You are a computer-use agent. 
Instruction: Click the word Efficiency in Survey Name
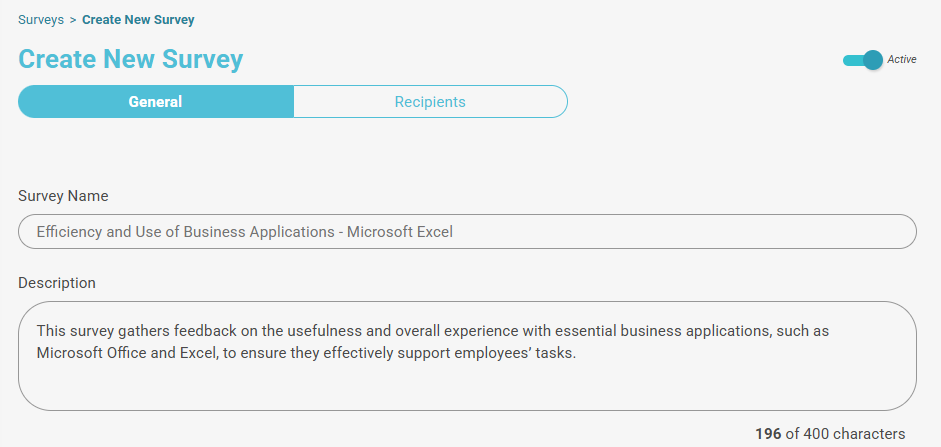point(69,232)
